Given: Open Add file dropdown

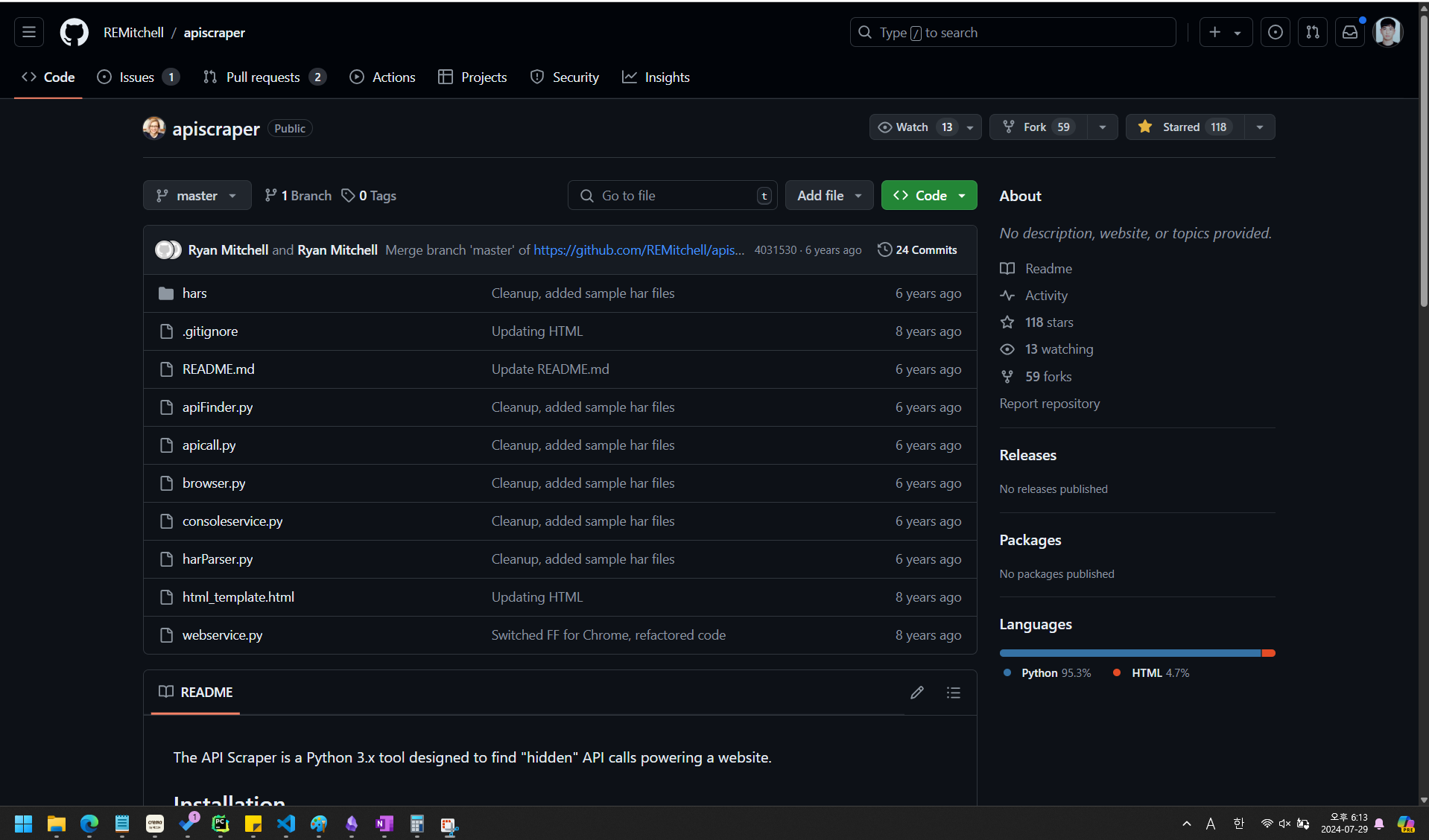Looking at the screenshot, I should tap(829, 196).
